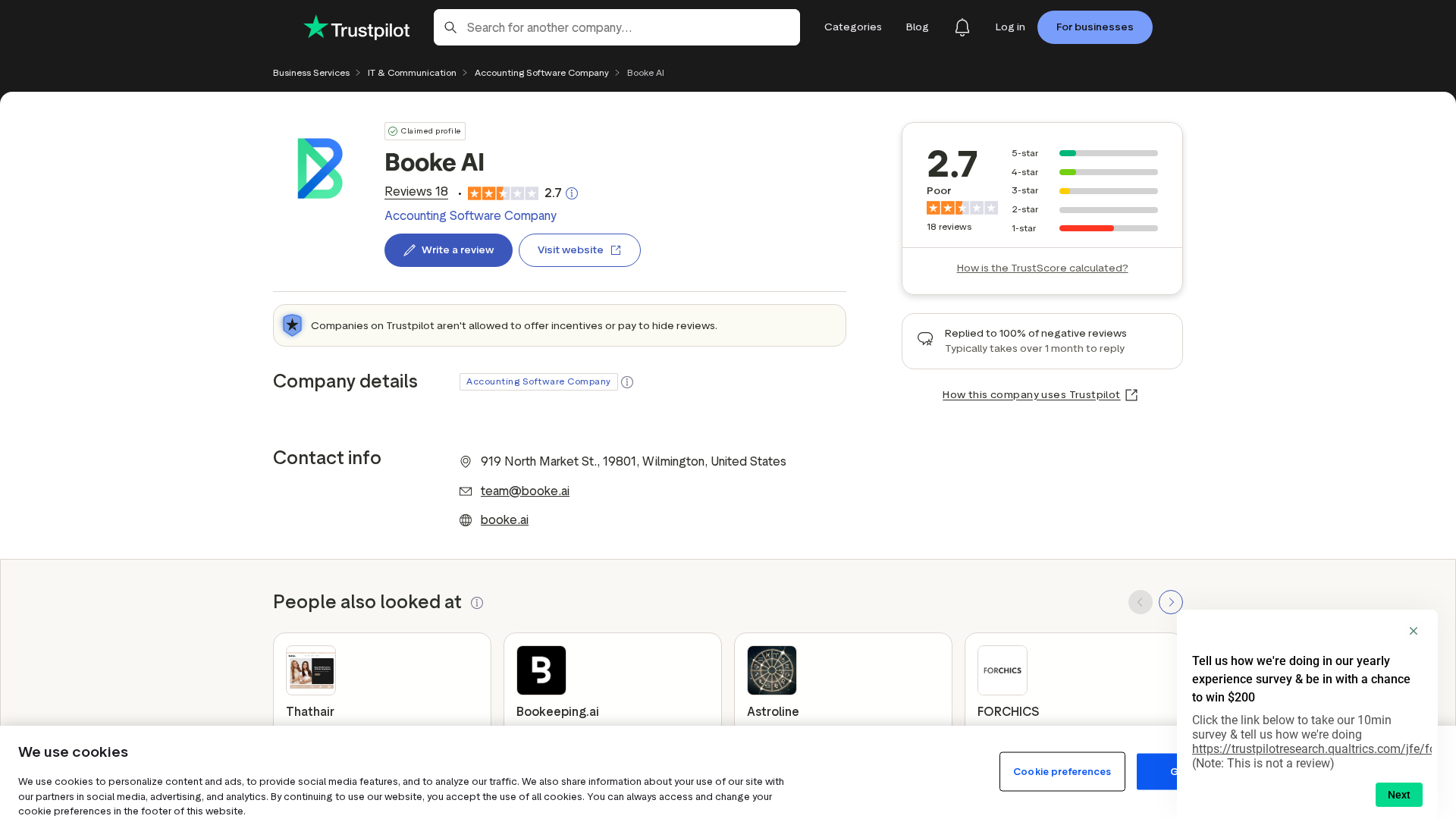
Task: Show next companies with right carousel arrow
Action: [1170, 602]
